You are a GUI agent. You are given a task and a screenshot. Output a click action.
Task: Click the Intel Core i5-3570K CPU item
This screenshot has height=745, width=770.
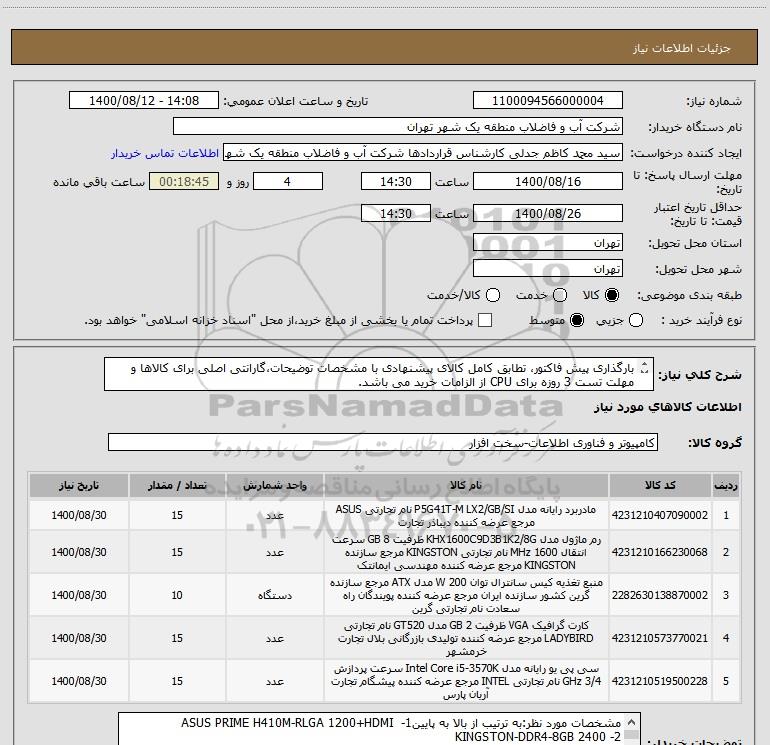pyautogui.click(x=466, y=681)
